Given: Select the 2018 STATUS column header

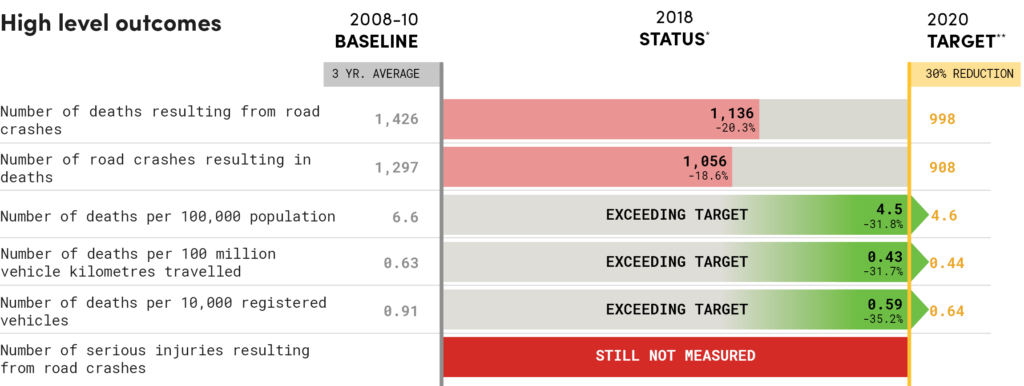Looking at the screenshot, I should [675, 28].
